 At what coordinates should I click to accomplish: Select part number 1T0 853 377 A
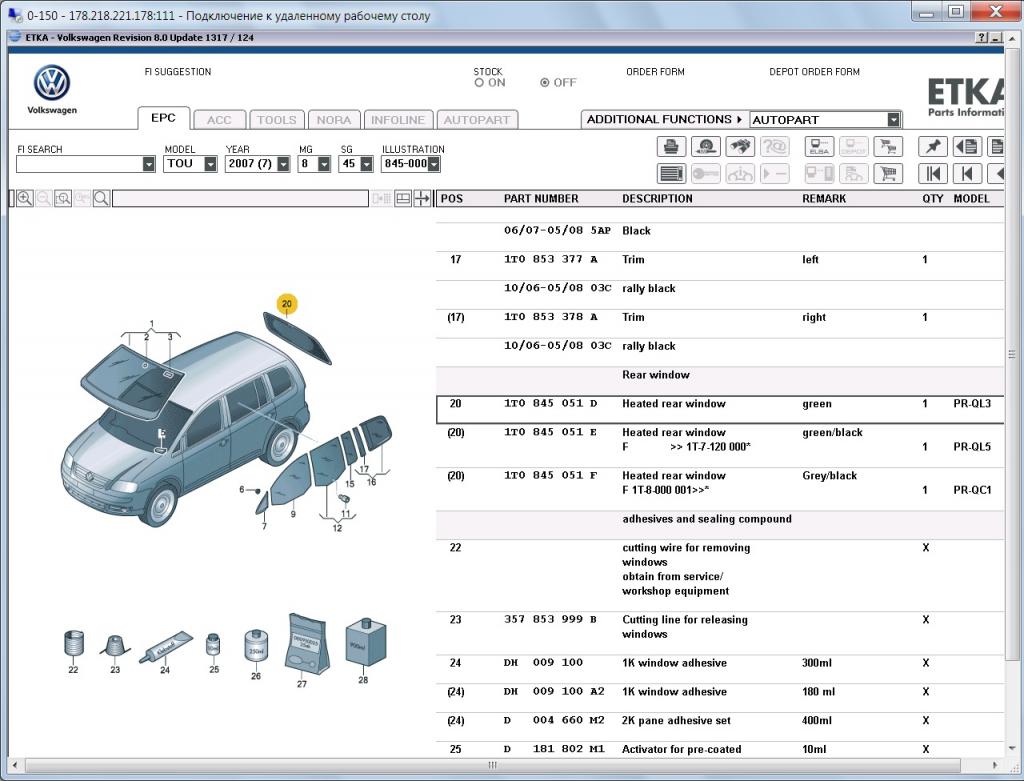pyautogui.click(x=551, y=259)
